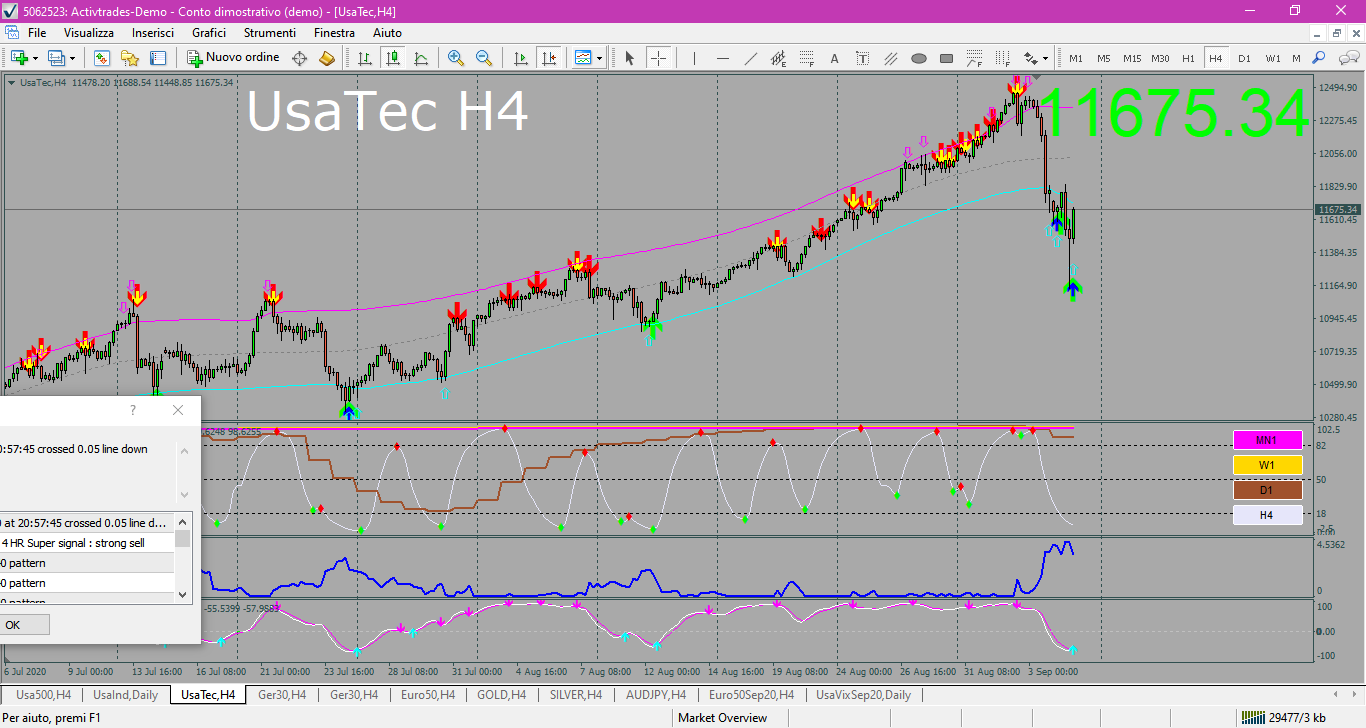This screenshot has width=1366, height=728.
Task: Select the trendline drawing tool
Action: pyautogui.click(x=751, y=58)
